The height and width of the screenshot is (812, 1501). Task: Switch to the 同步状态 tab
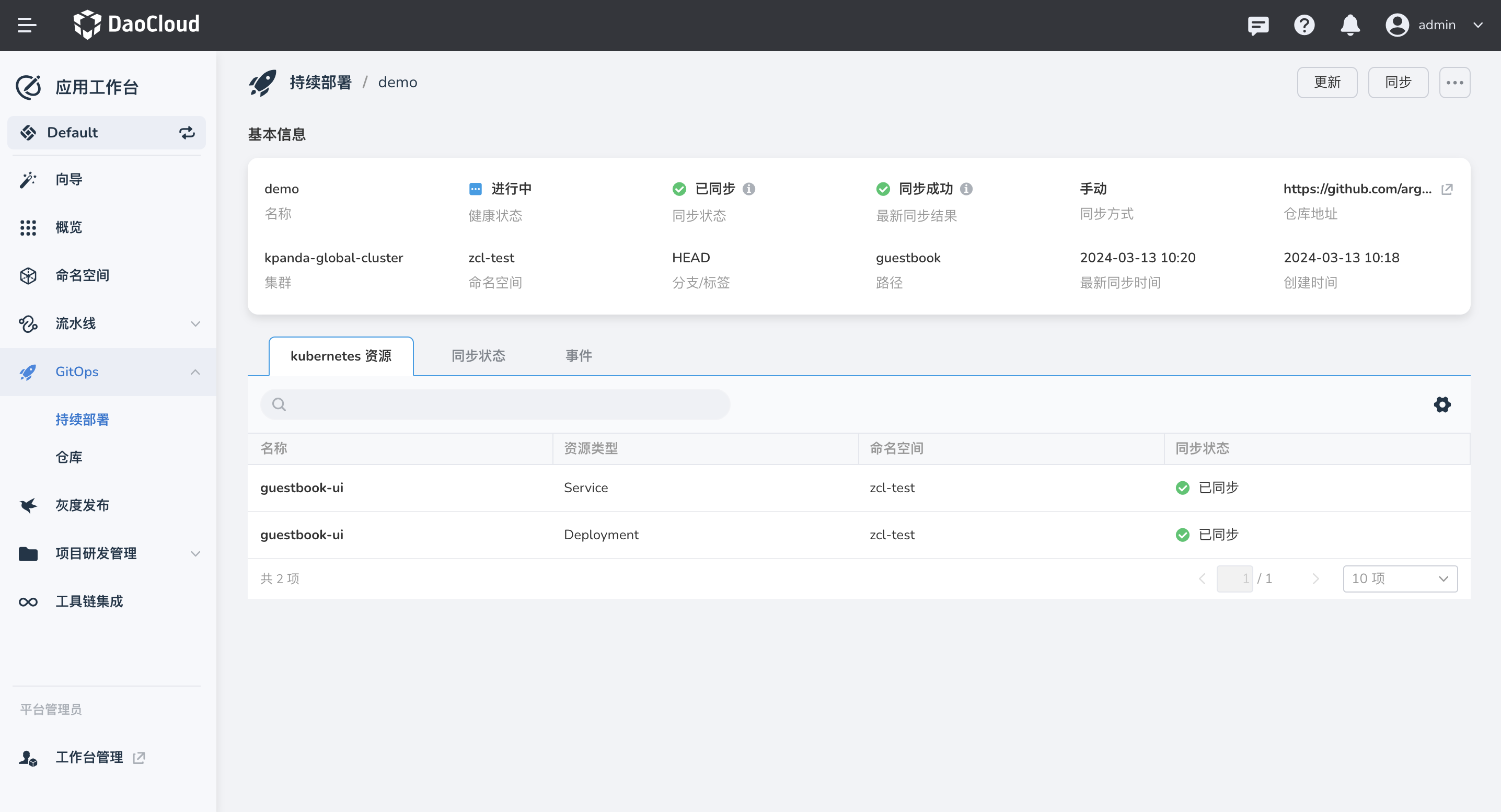click(x=478, y=356)
